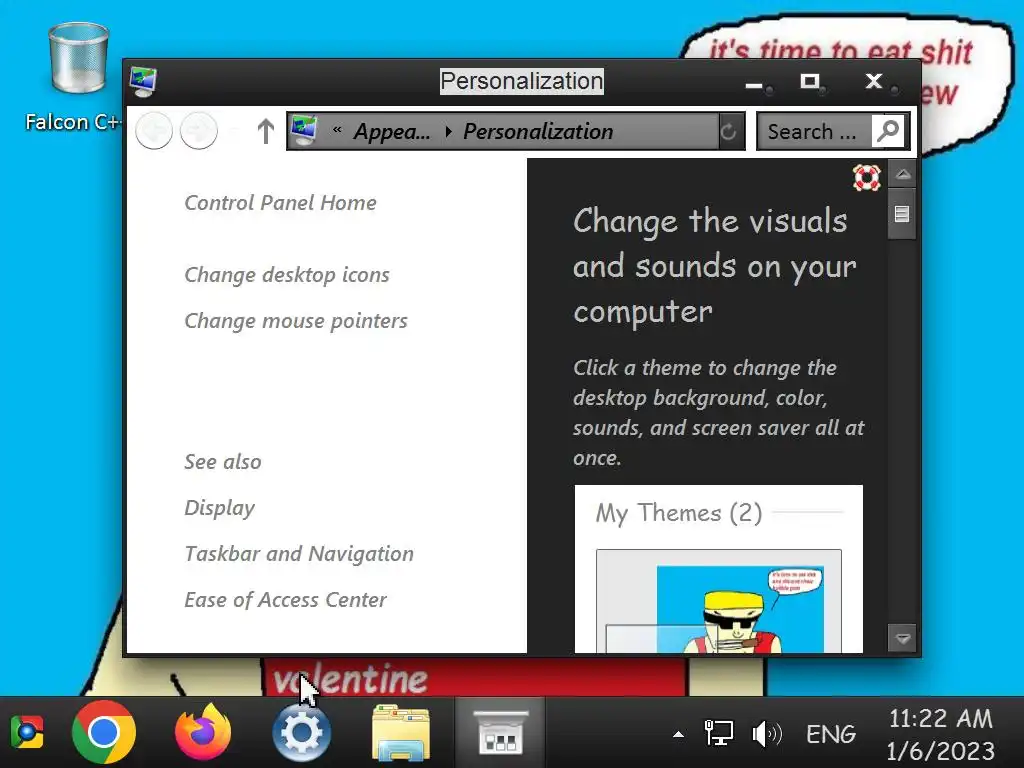
Task: Refresh the address bar location
Action: click(729, 131)
